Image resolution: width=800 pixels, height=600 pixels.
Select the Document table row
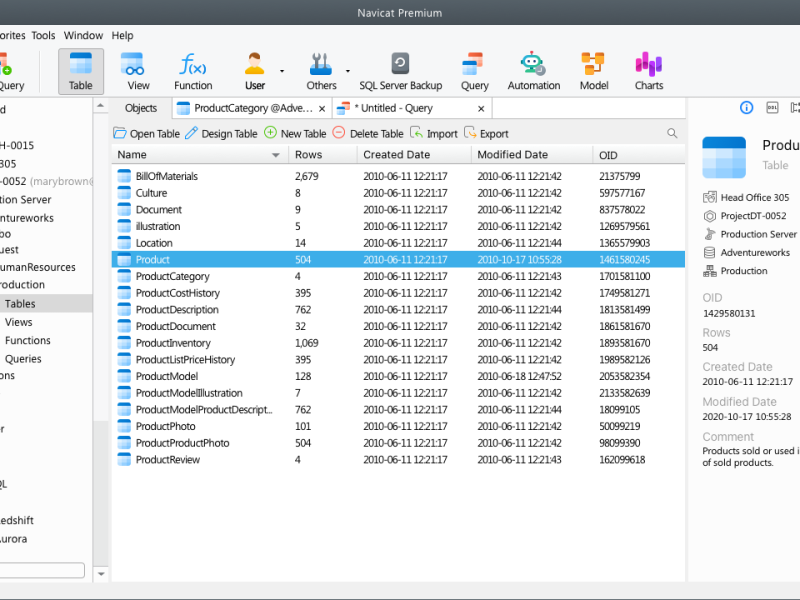pyautogui.click(x=398, y=210)
